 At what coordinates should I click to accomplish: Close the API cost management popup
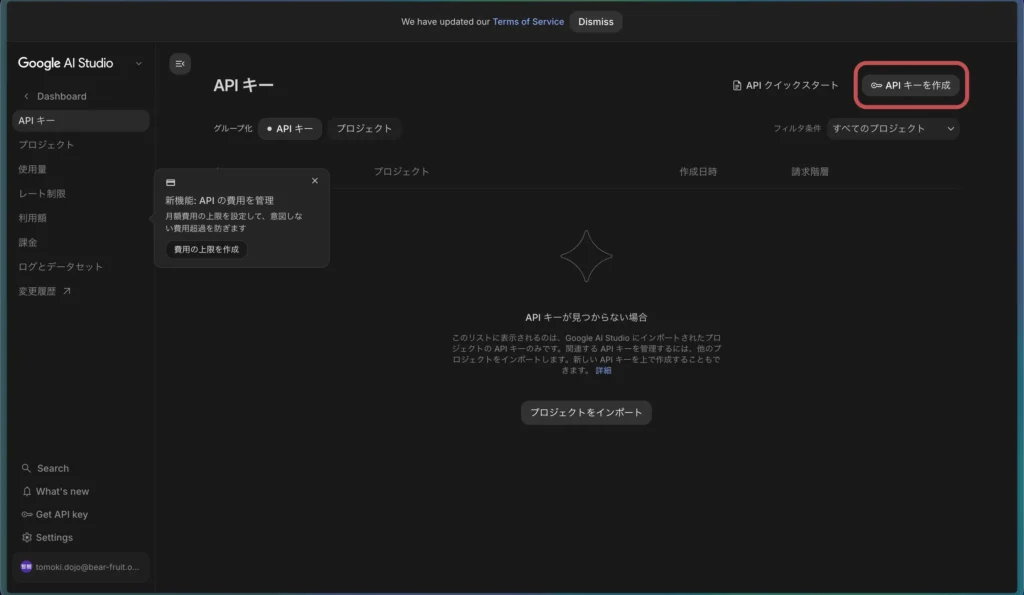tap(315, 181)
